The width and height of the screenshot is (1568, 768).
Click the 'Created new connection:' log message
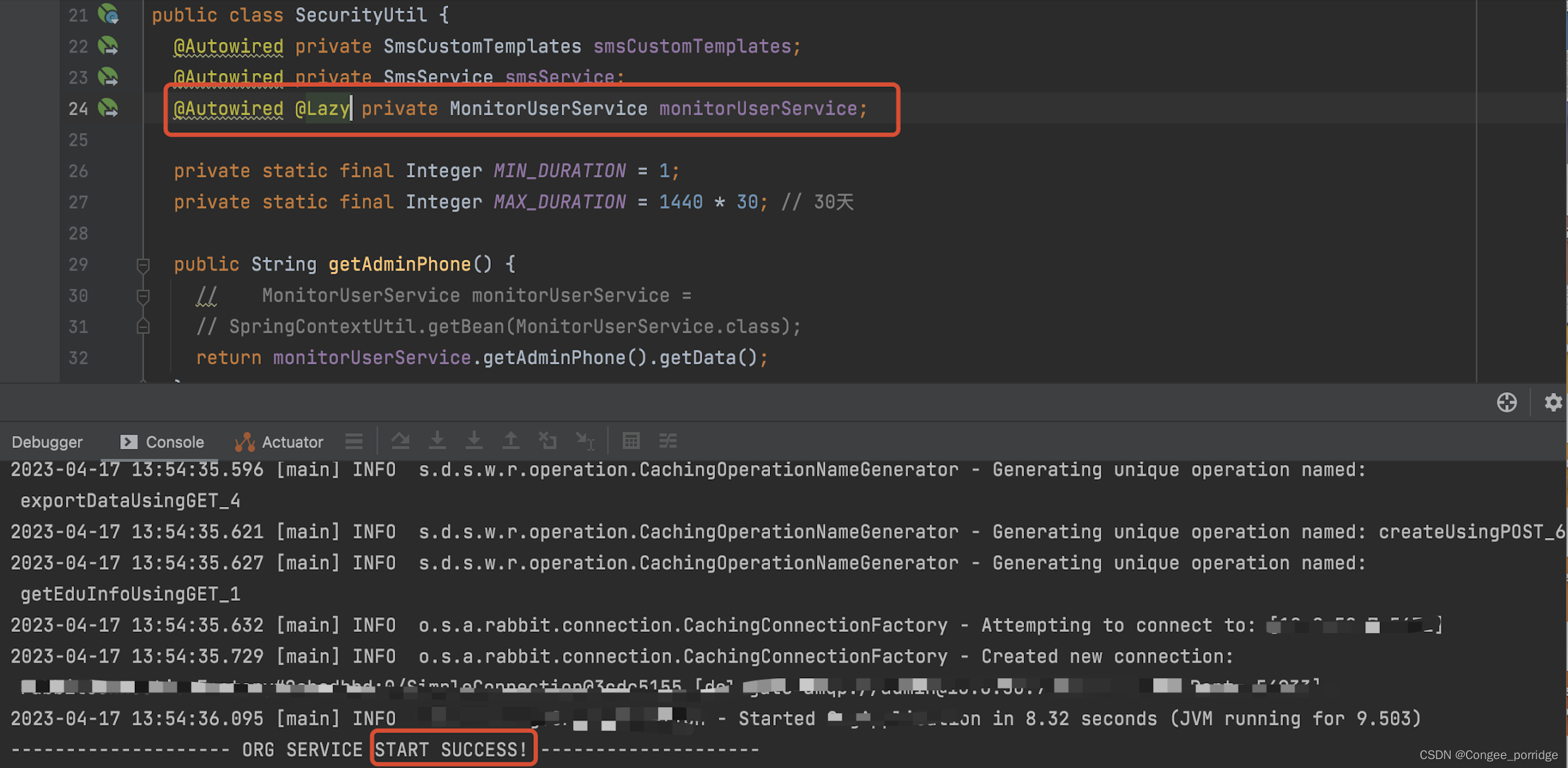pos(1108,656)
